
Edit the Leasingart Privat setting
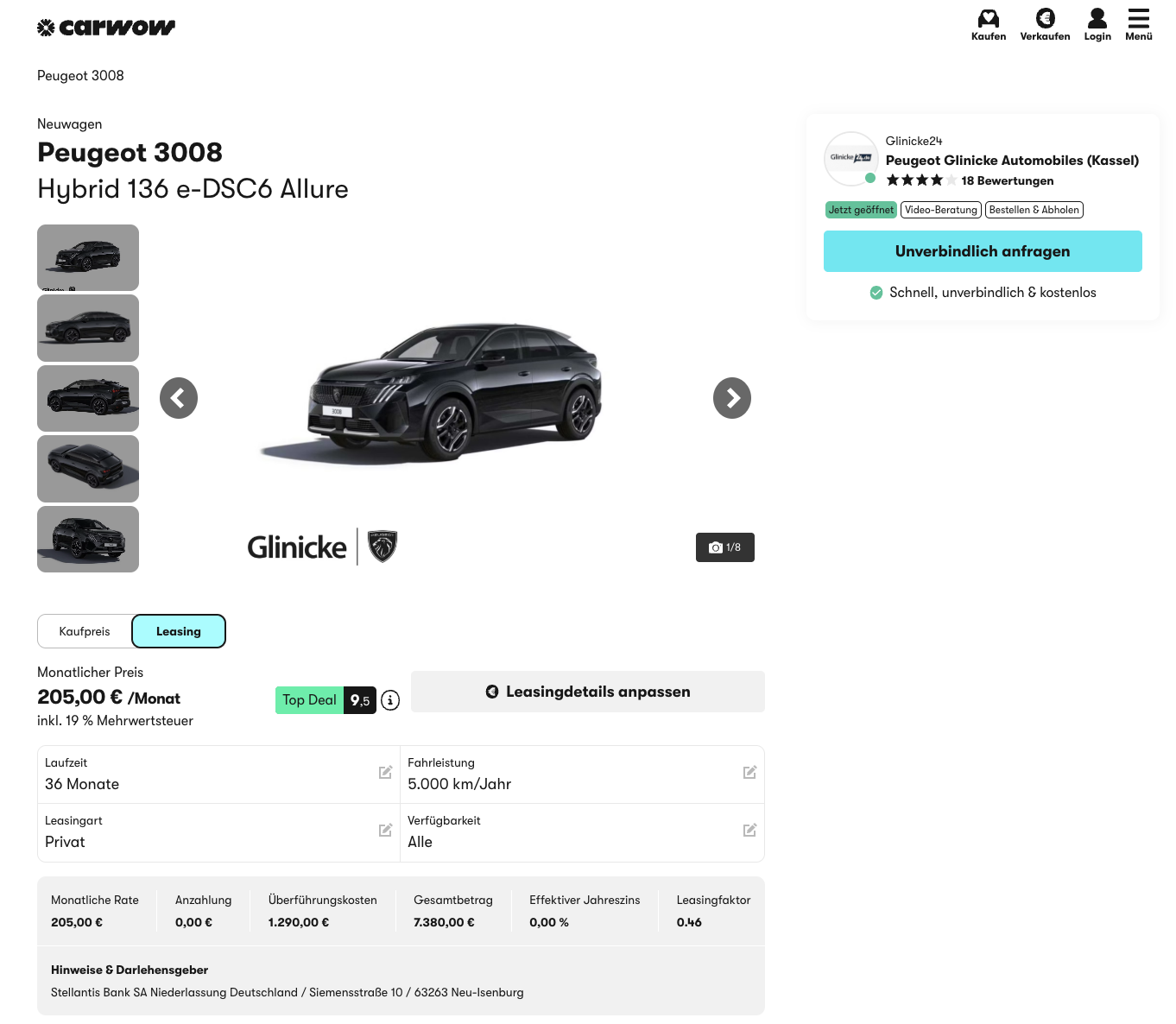(385, 831)
